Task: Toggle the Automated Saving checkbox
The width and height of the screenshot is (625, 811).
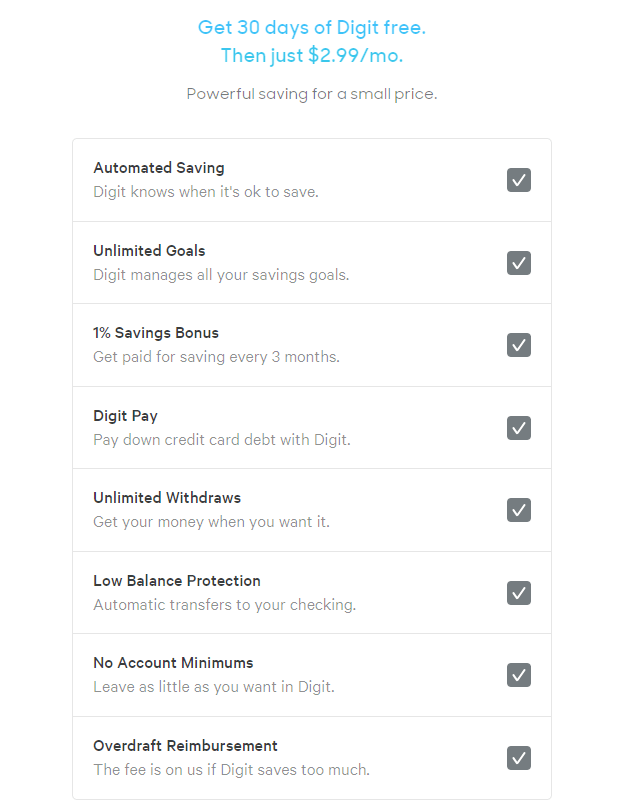Action: (518, 180)
